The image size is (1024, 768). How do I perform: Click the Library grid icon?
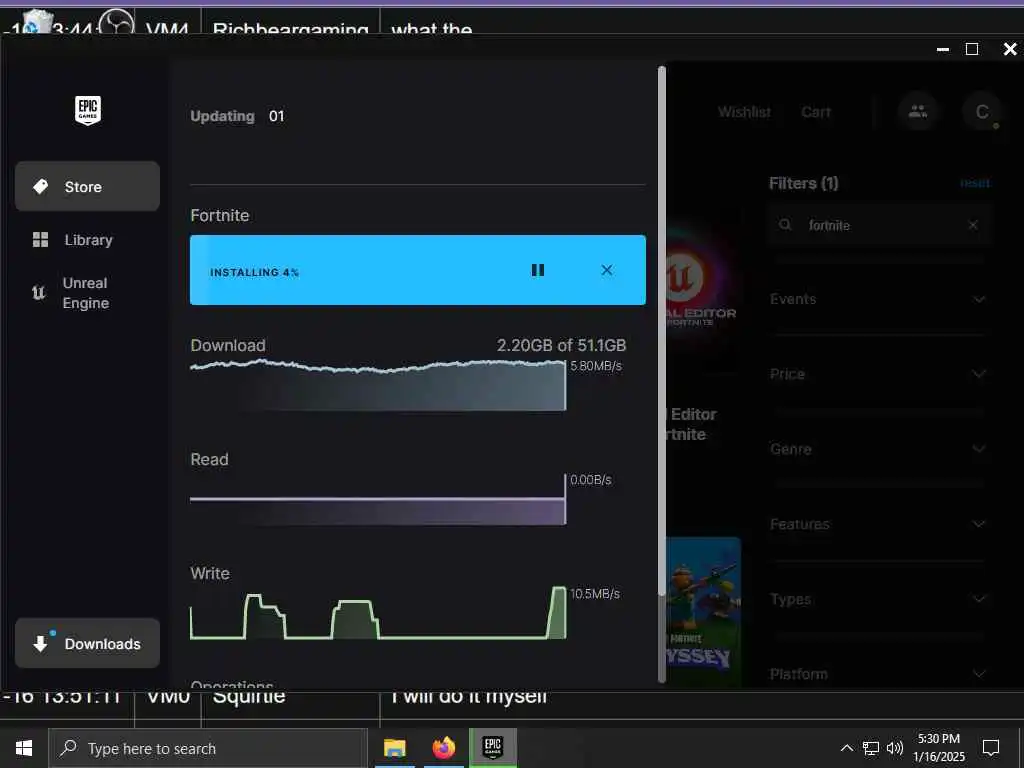(x=40, y=240)
